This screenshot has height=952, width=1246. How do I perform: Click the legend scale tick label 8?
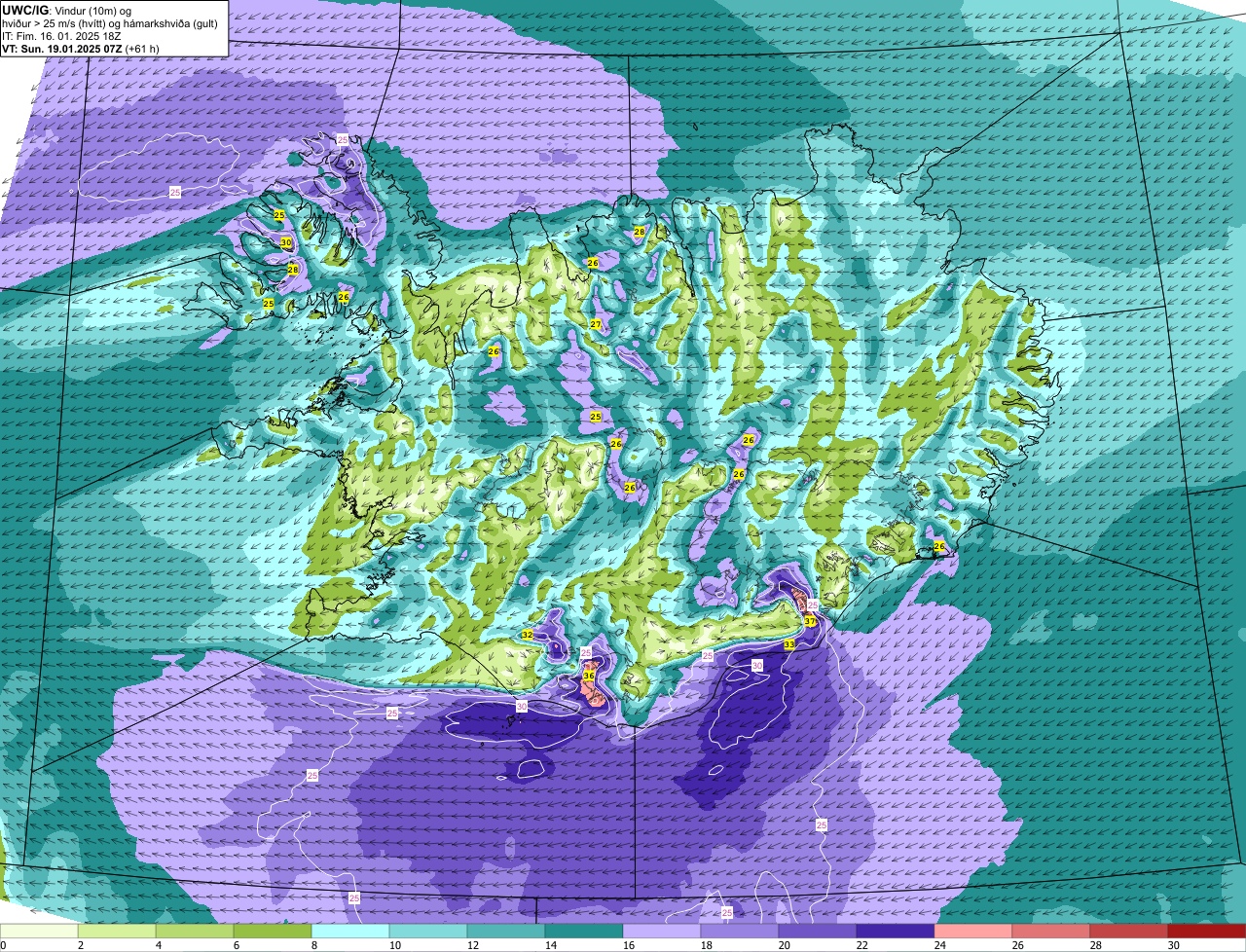coord(315,945)
